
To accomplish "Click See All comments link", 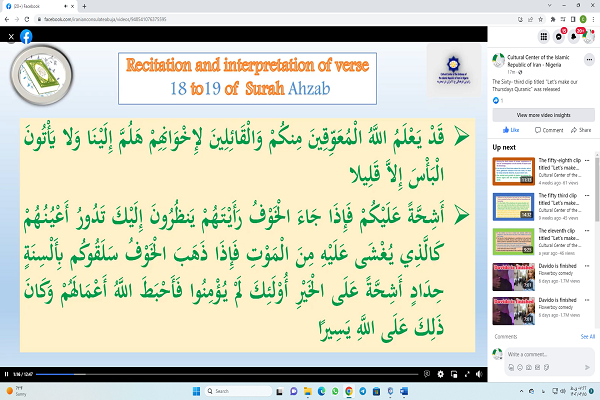I will click(x=588, y=337).
